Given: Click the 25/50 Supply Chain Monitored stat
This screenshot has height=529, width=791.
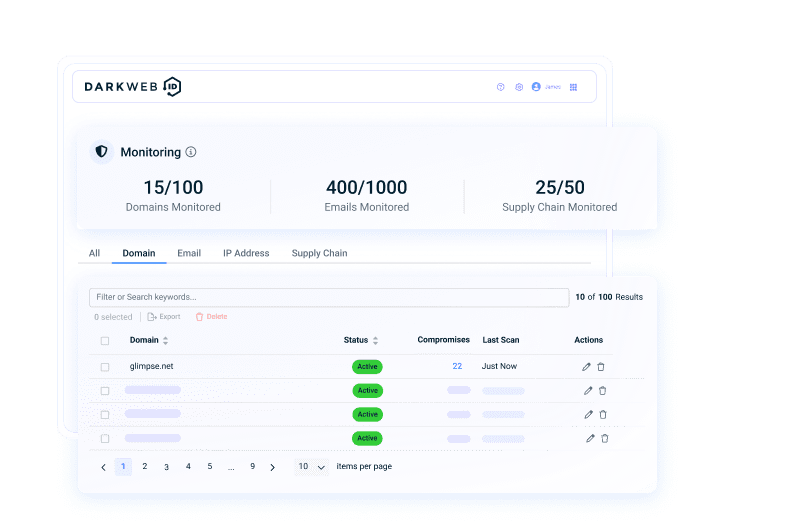Looking at the screenshot, I should click(559, 195).
